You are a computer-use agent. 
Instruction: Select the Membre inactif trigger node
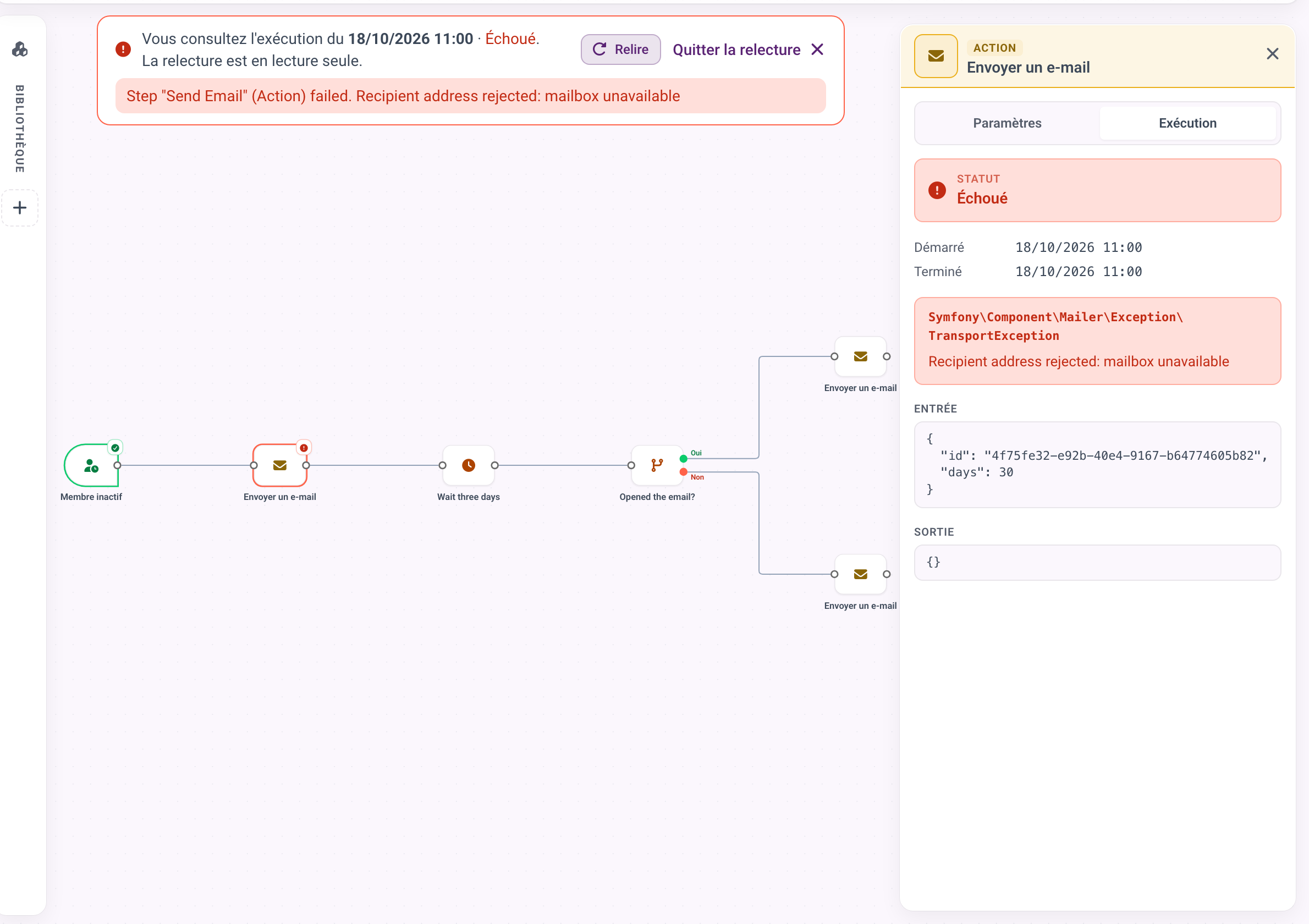pyautogui.click(x=91, y=465)
